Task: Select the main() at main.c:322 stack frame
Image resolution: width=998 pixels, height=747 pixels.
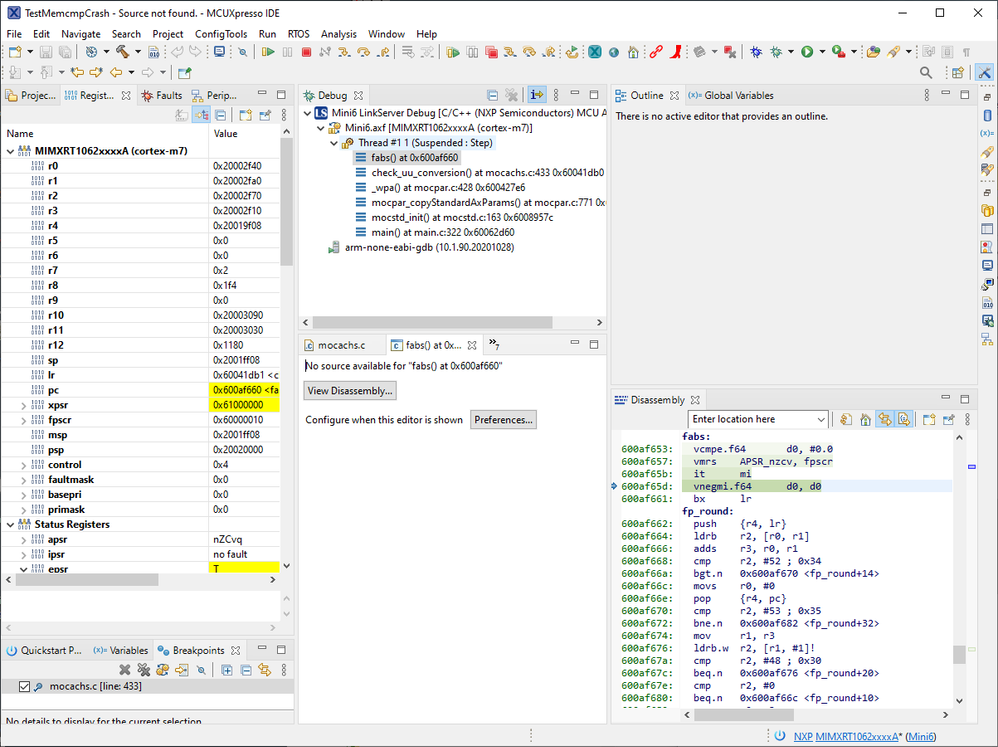Action: coord(443,232)
